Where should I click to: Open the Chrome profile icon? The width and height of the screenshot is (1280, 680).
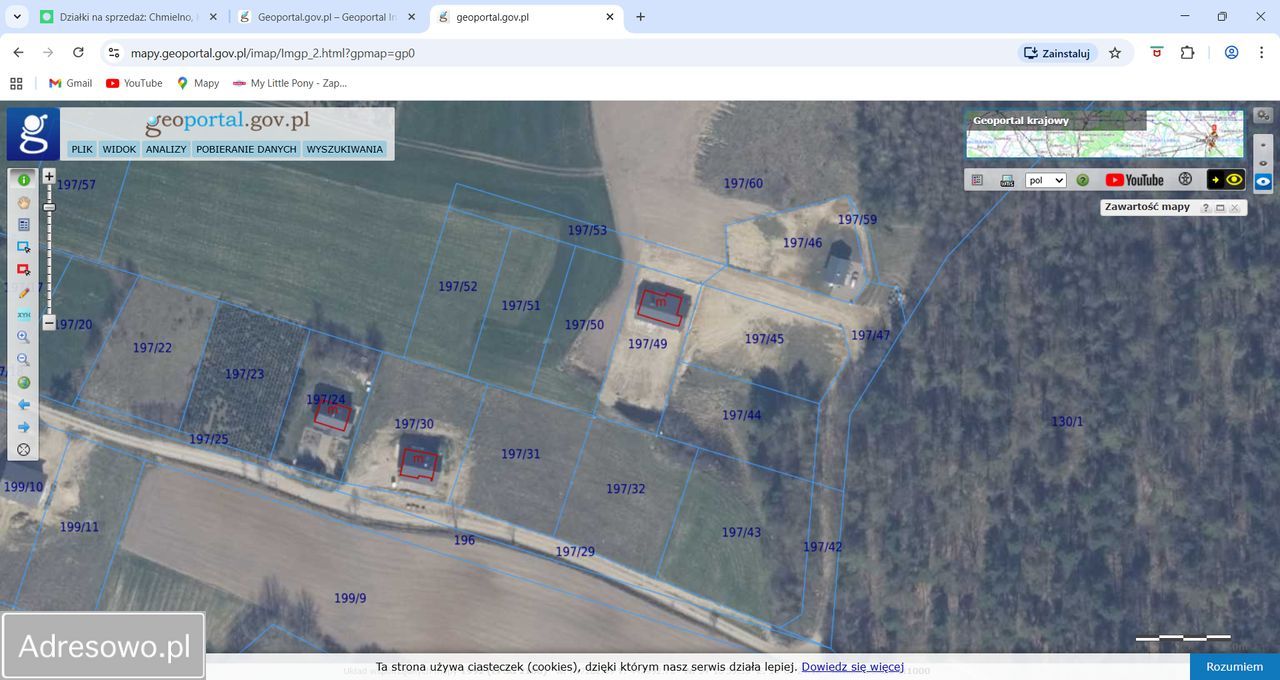click(x=1232, y=53)
